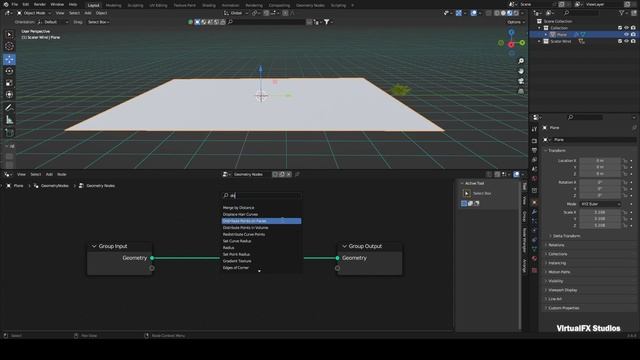The width and height of the screenshot is (640, 360).
Task: Open the Object properties tab (orange square)
Action: coord(534,202)
